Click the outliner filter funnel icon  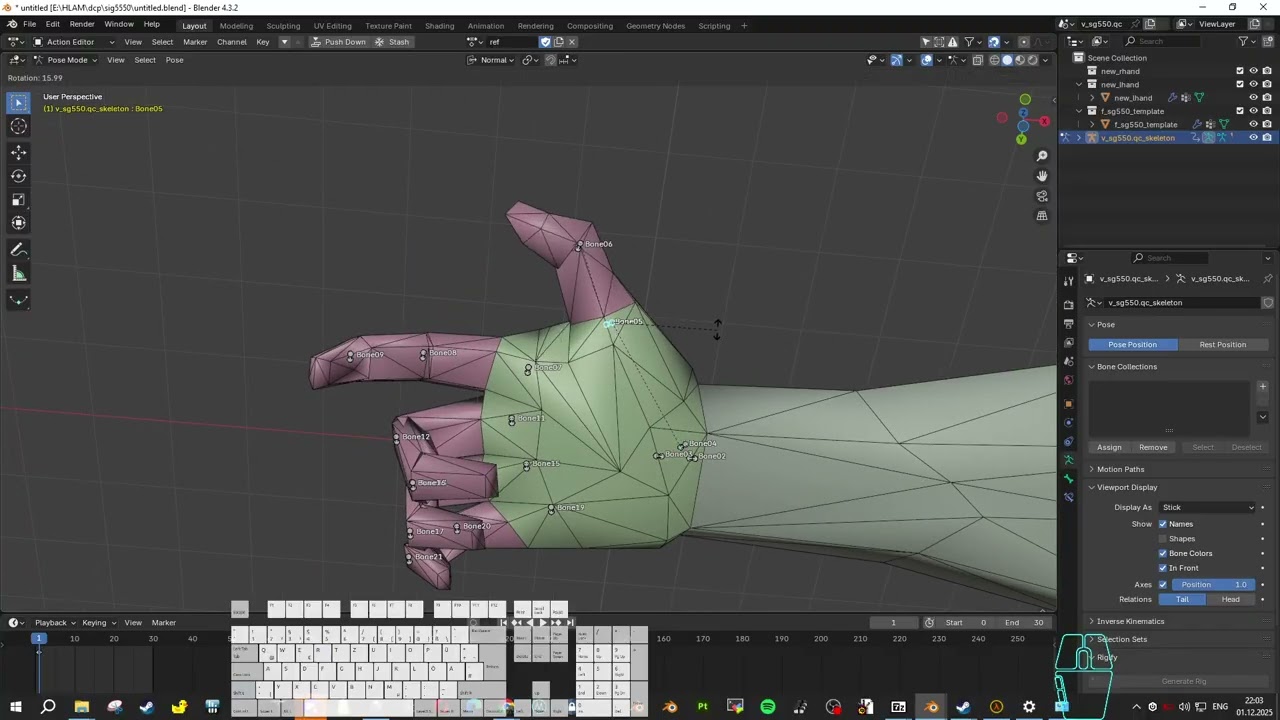tap(1243, 41)
